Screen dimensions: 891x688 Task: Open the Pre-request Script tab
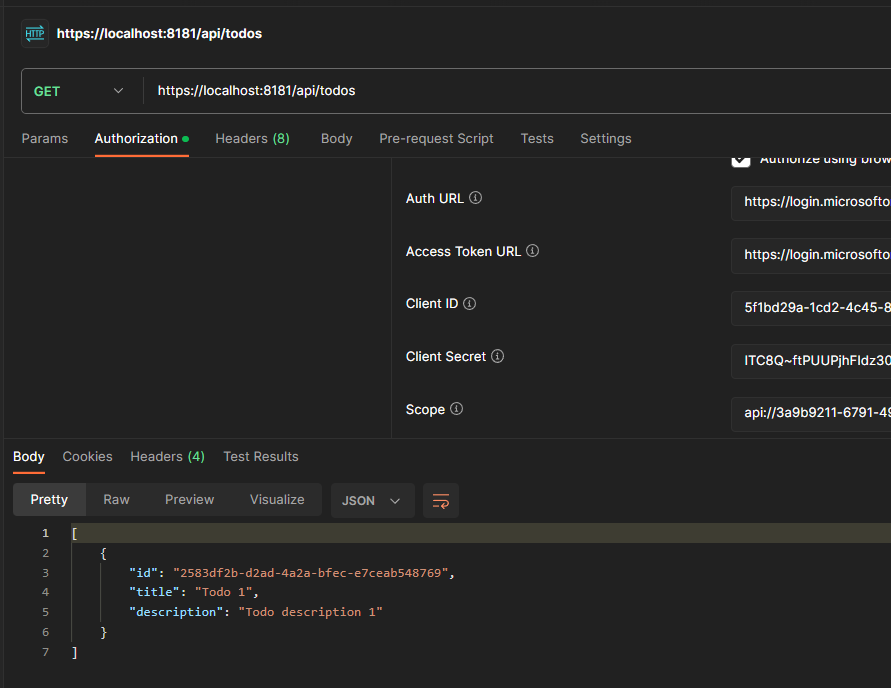pyautogui.click(x=436, y=139)
